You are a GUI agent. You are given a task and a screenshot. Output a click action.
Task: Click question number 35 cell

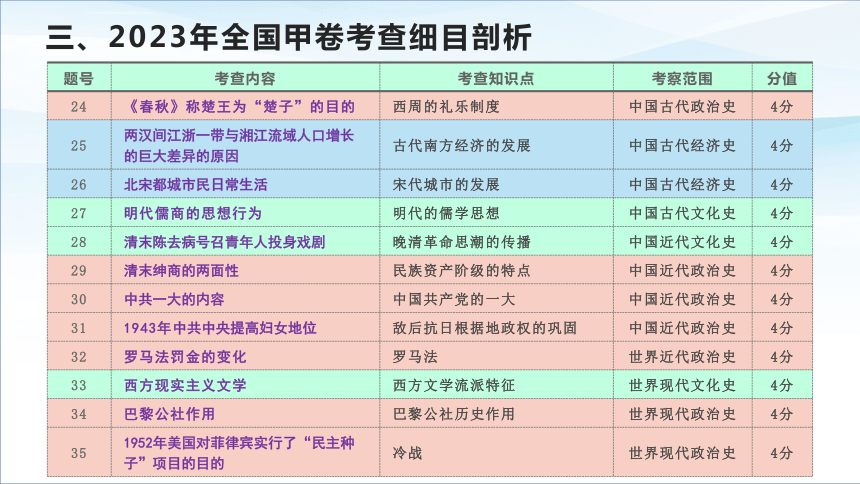coord(79,453)
